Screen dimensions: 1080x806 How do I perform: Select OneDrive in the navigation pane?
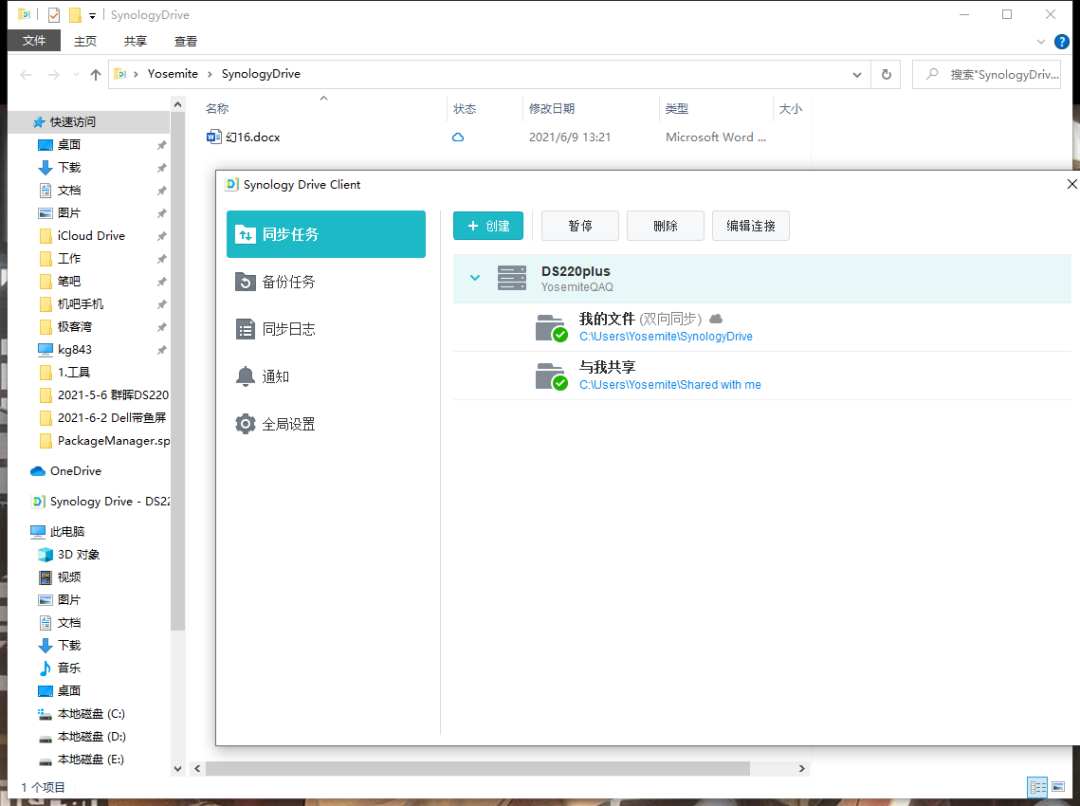coord(75,471)
